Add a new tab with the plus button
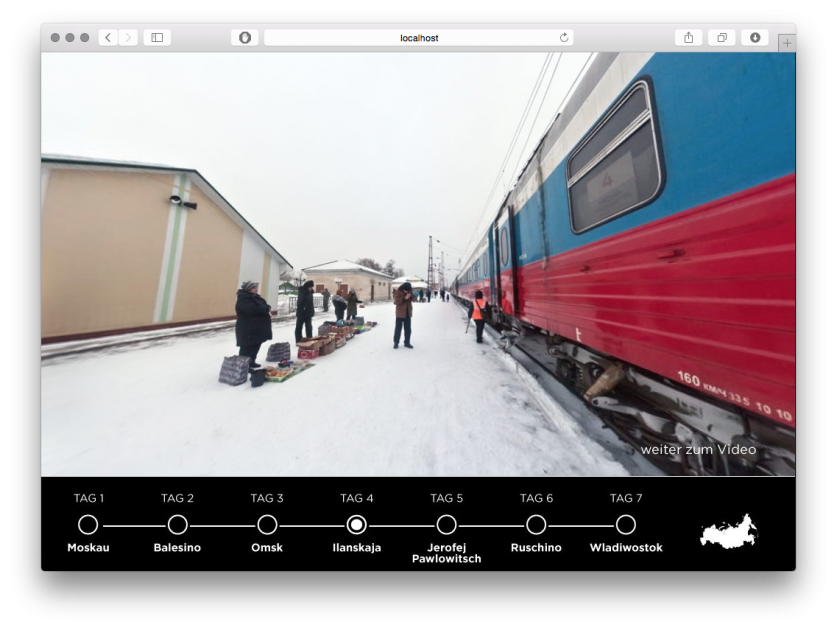 (x=787, y=43)
